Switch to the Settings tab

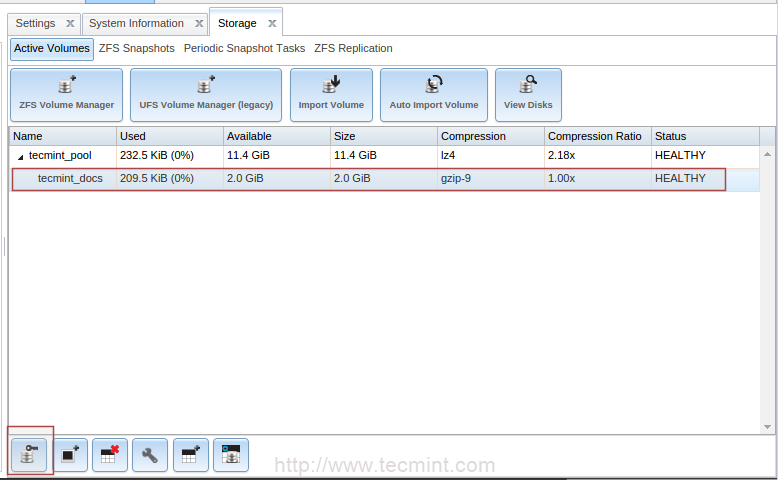[36, 23]
